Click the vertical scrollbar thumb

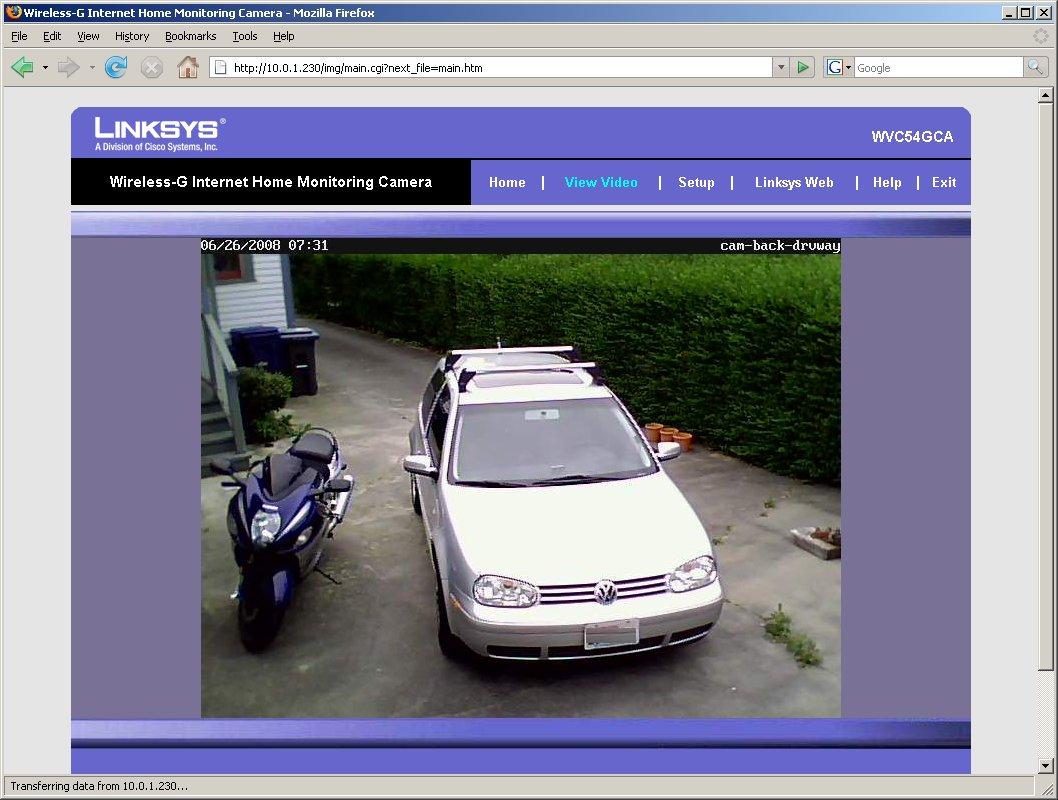tap(1045, 387)
